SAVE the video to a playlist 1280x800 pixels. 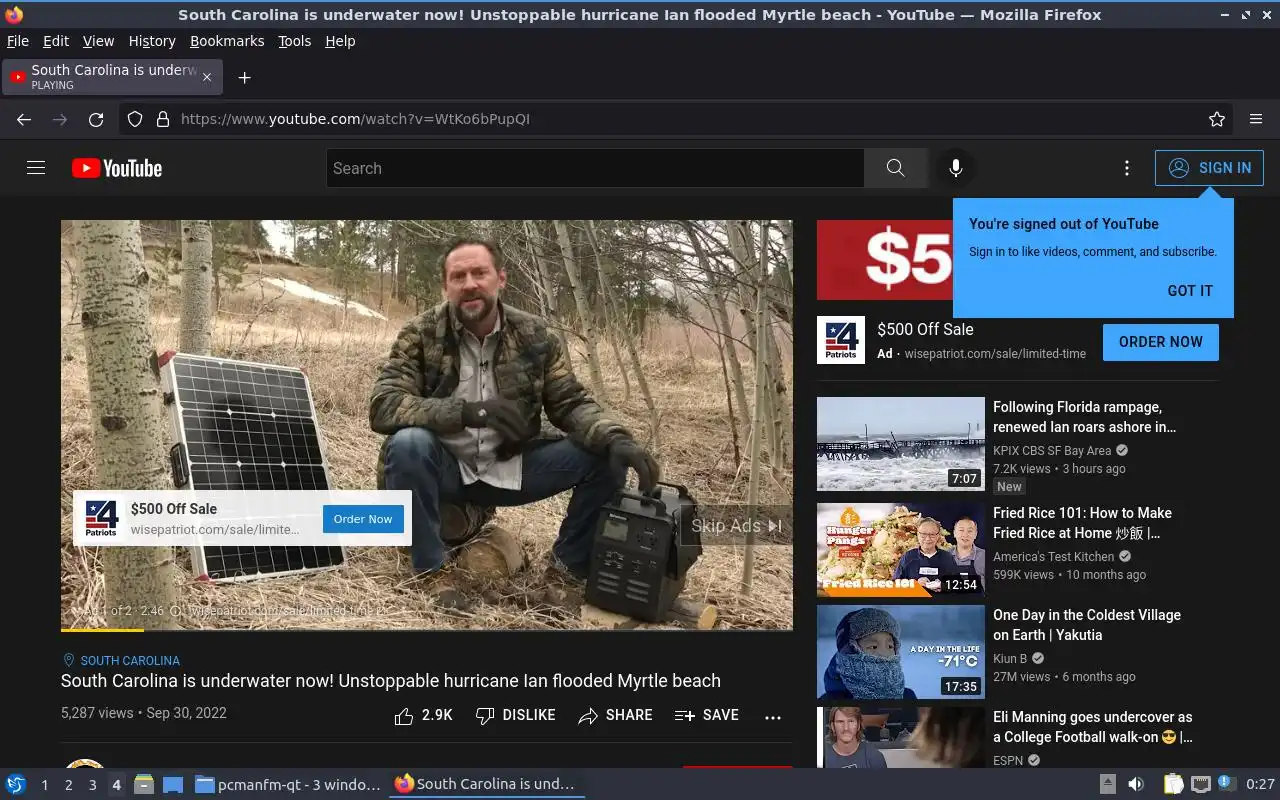click(x=707, y=716)
